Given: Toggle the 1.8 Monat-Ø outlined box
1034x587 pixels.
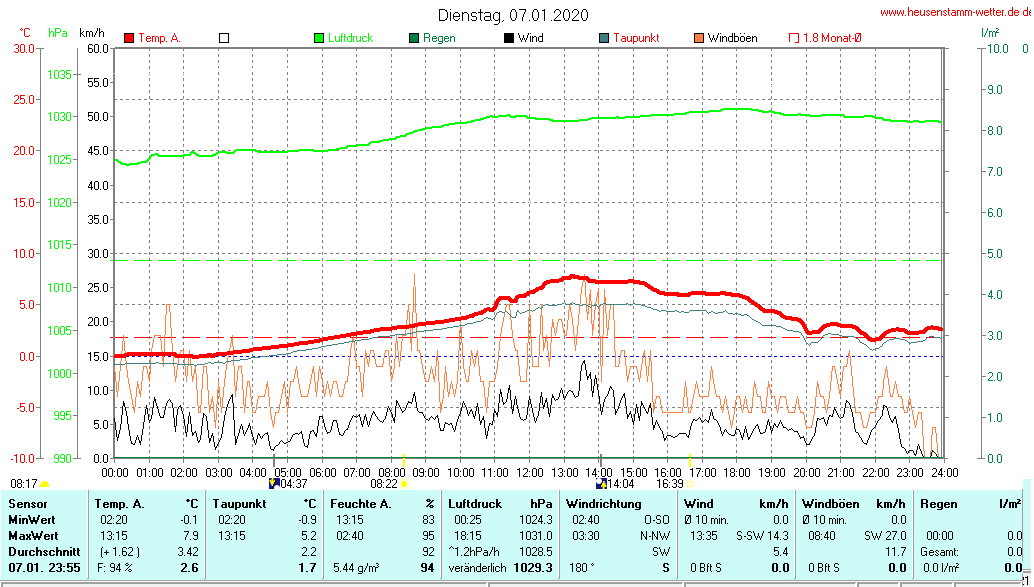Looking at the screenshot, I should (x=794, y=38).
